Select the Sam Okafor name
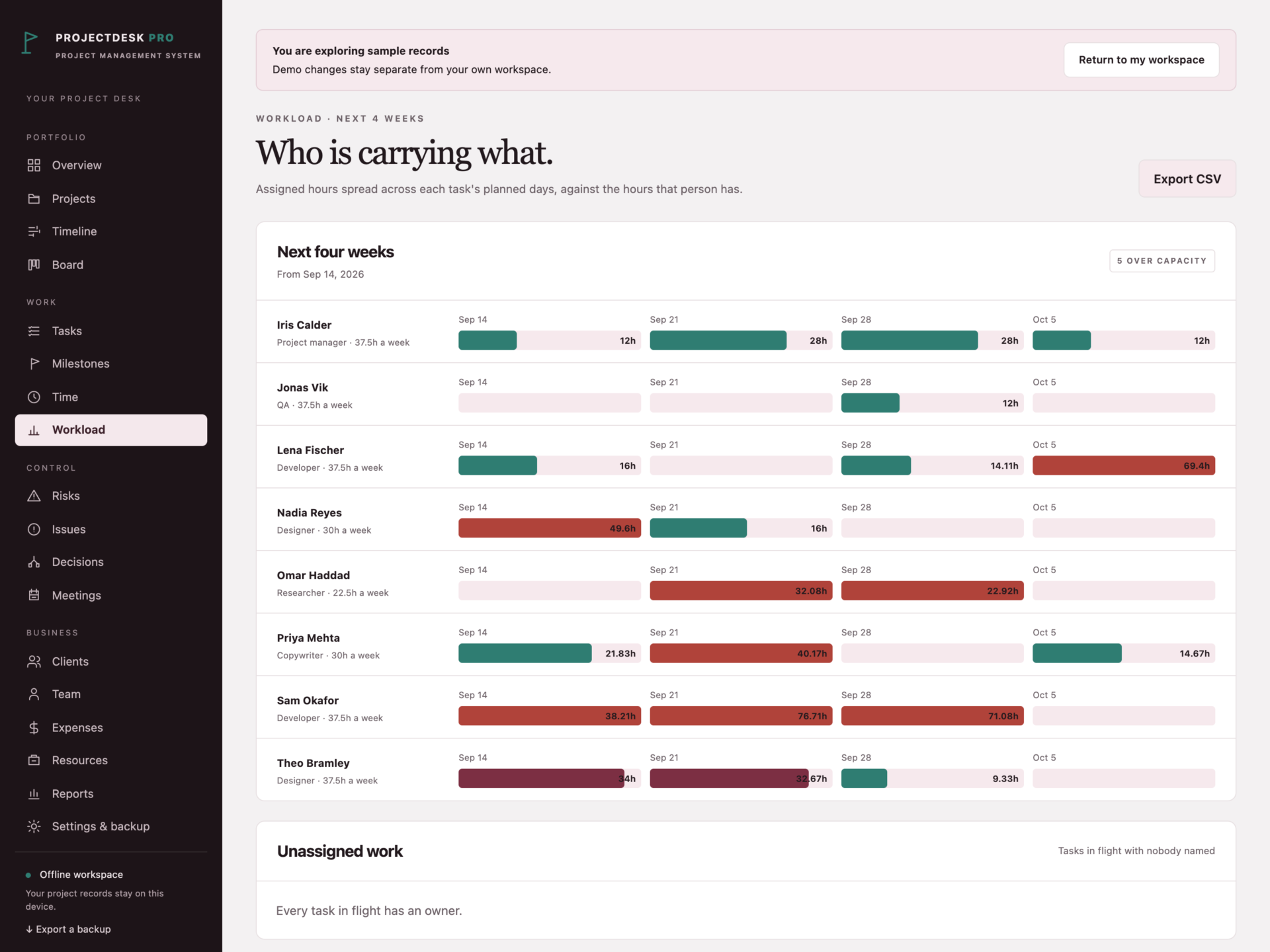 308,700
